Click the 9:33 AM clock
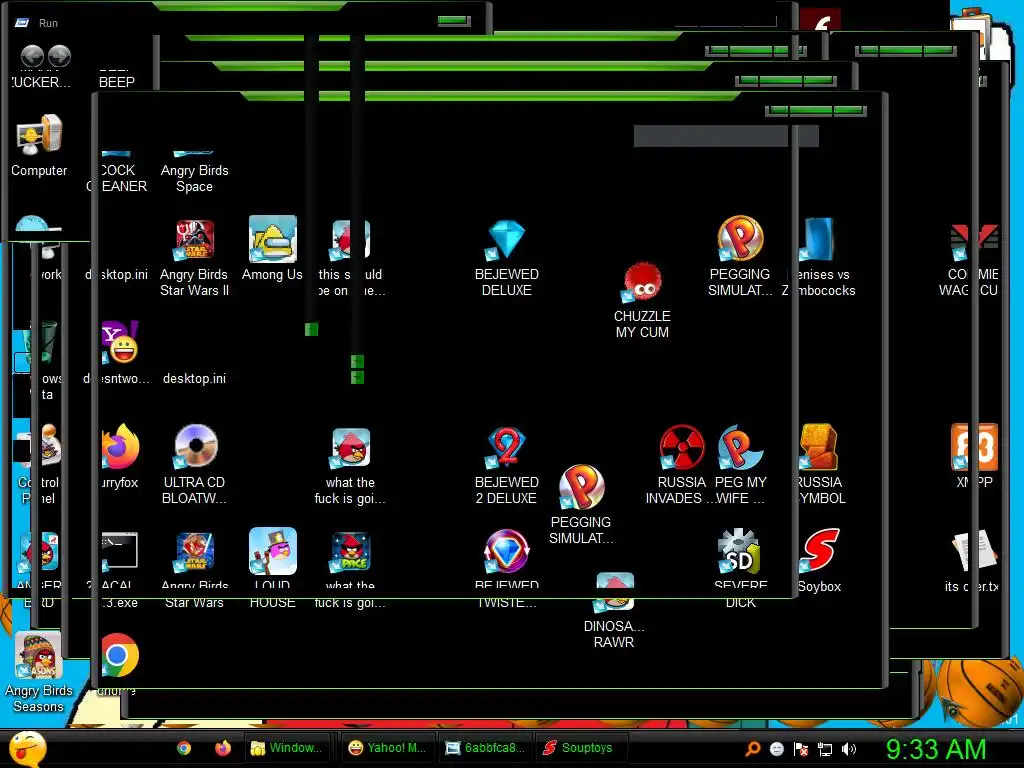This screenshot has height=768, width=1024. point(936,749)
